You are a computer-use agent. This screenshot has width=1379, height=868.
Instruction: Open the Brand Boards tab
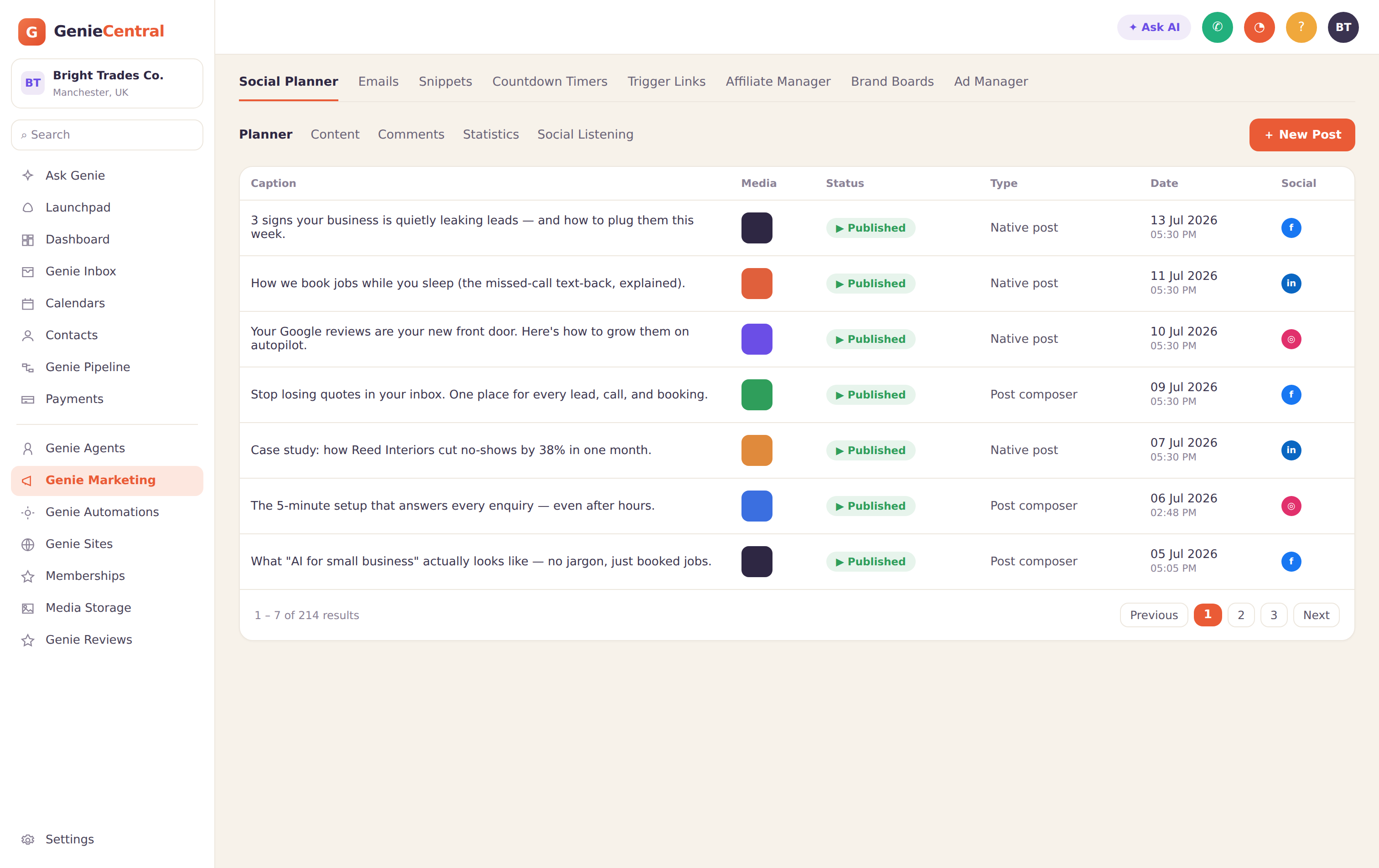[892, 81]
